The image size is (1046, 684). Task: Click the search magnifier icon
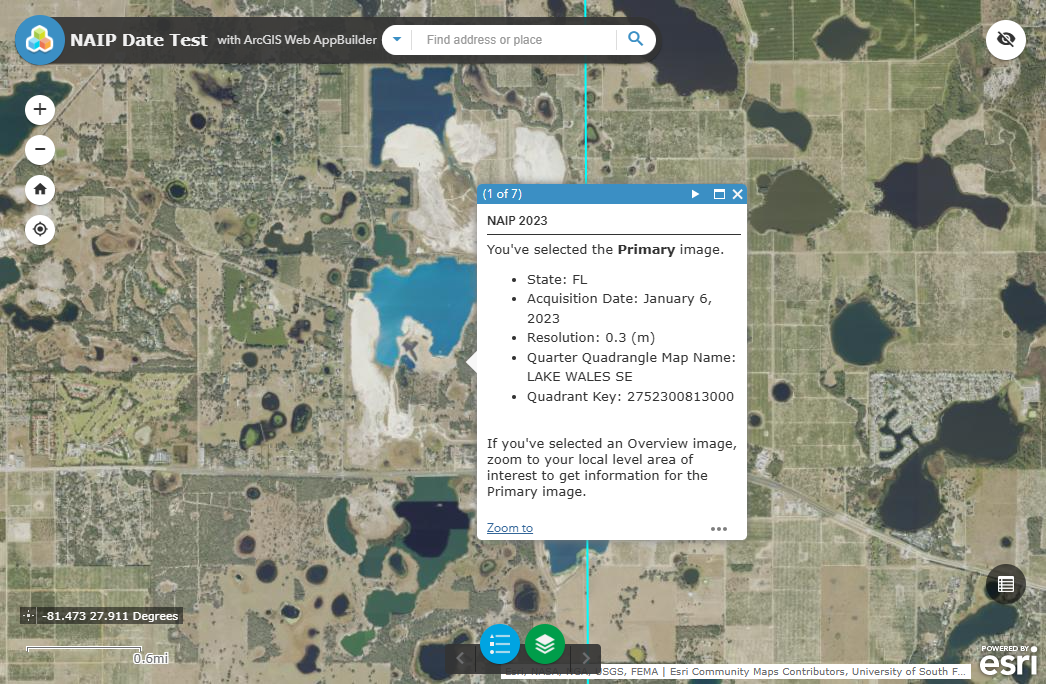pyautogui.click(x=635, y=40)
